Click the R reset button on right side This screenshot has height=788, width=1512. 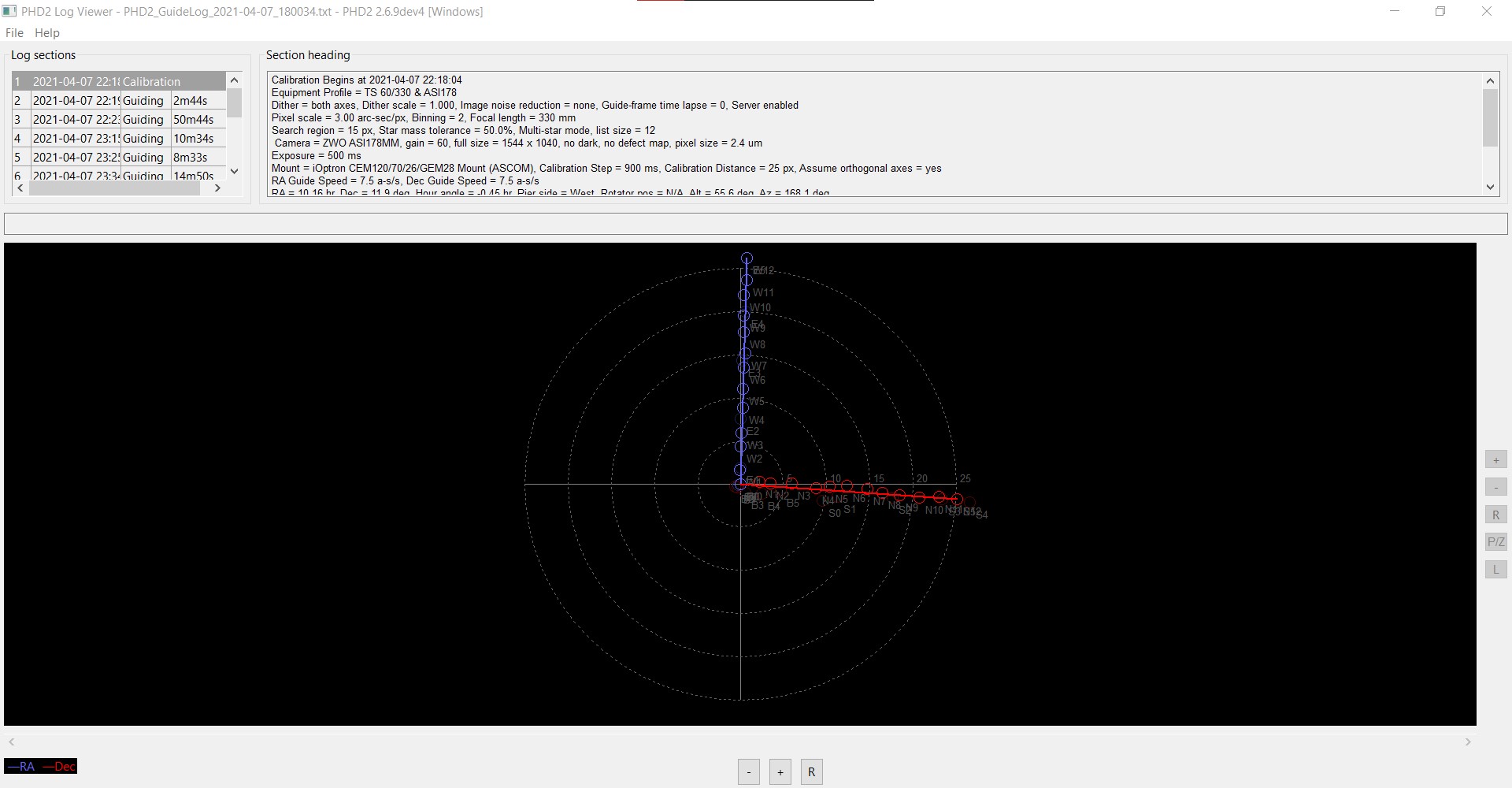pos(1495,515)
